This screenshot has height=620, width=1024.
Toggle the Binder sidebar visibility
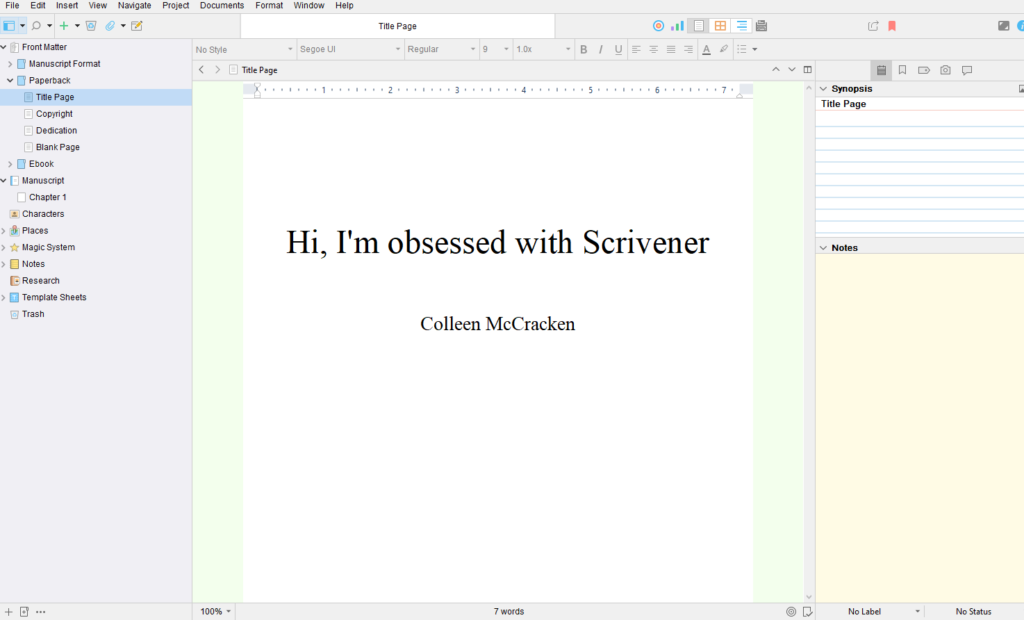[9, 25]
